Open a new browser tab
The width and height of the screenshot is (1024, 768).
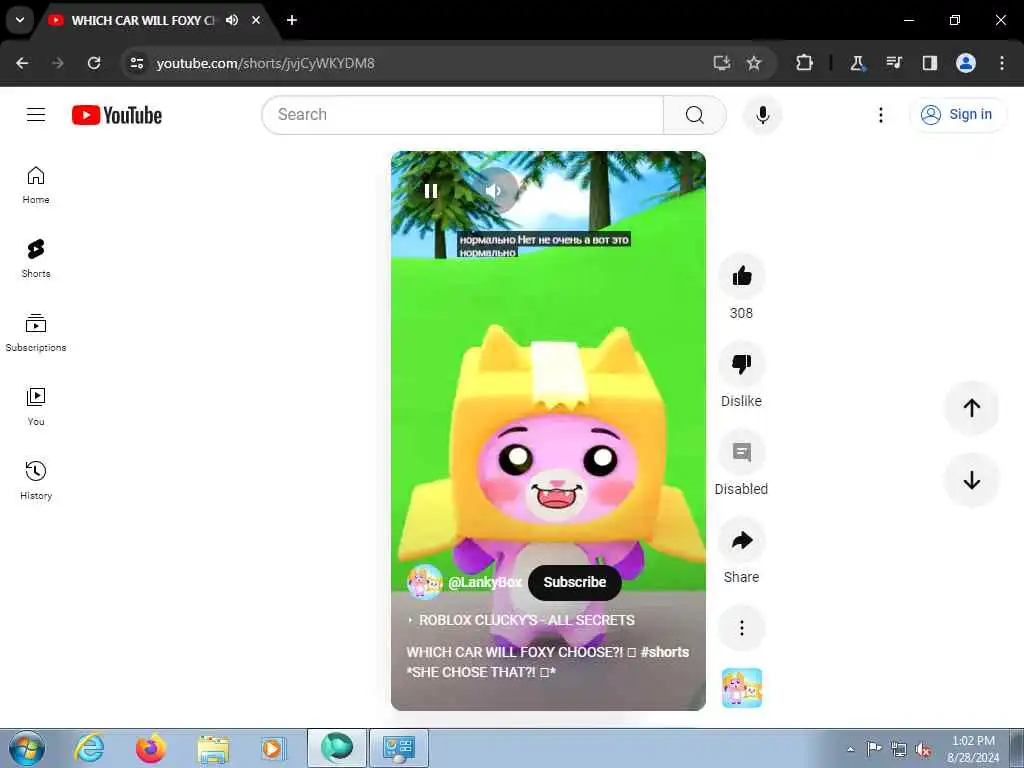tap(292, 20)
